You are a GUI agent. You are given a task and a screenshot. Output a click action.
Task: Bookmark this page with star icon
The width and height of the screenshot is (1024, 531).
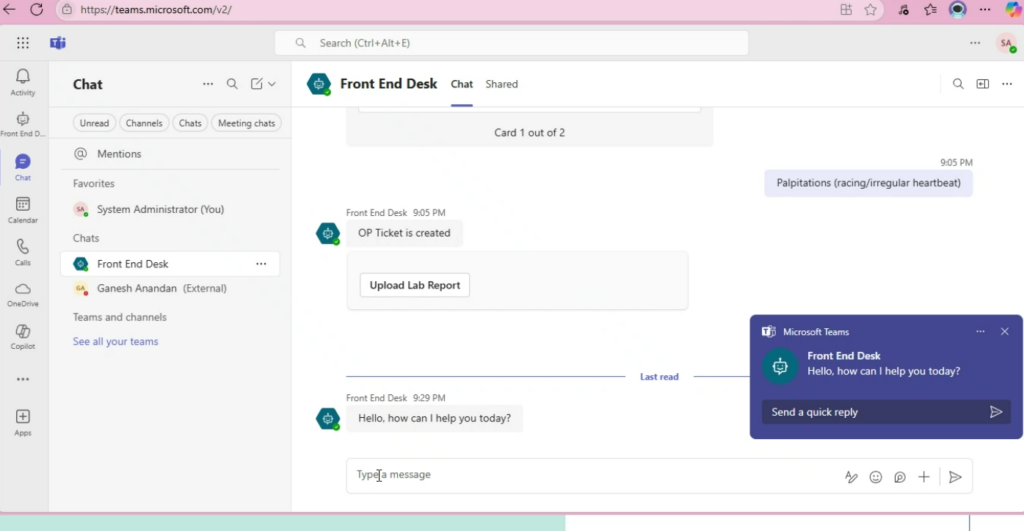pos(871,10)
